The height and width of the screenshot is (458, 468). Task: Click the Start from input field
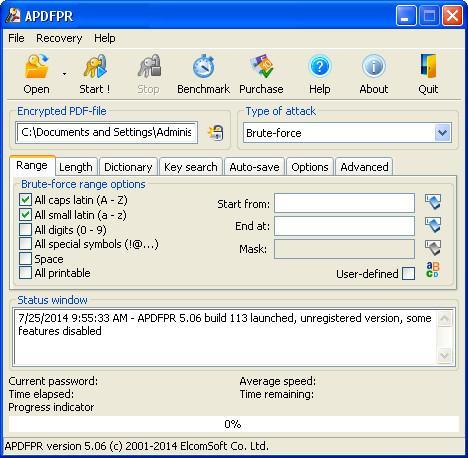click(x=344, y=203)
